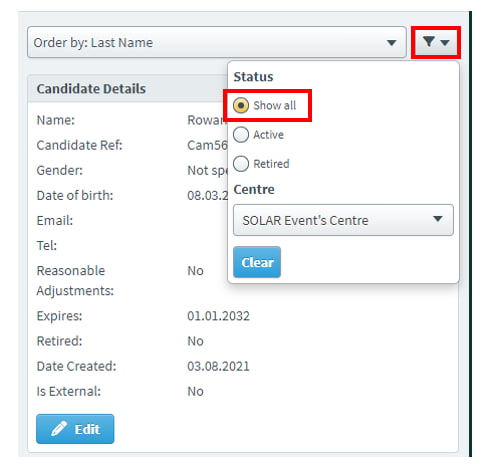Click the Order by dropdown arrow

(x=391, y=43)
